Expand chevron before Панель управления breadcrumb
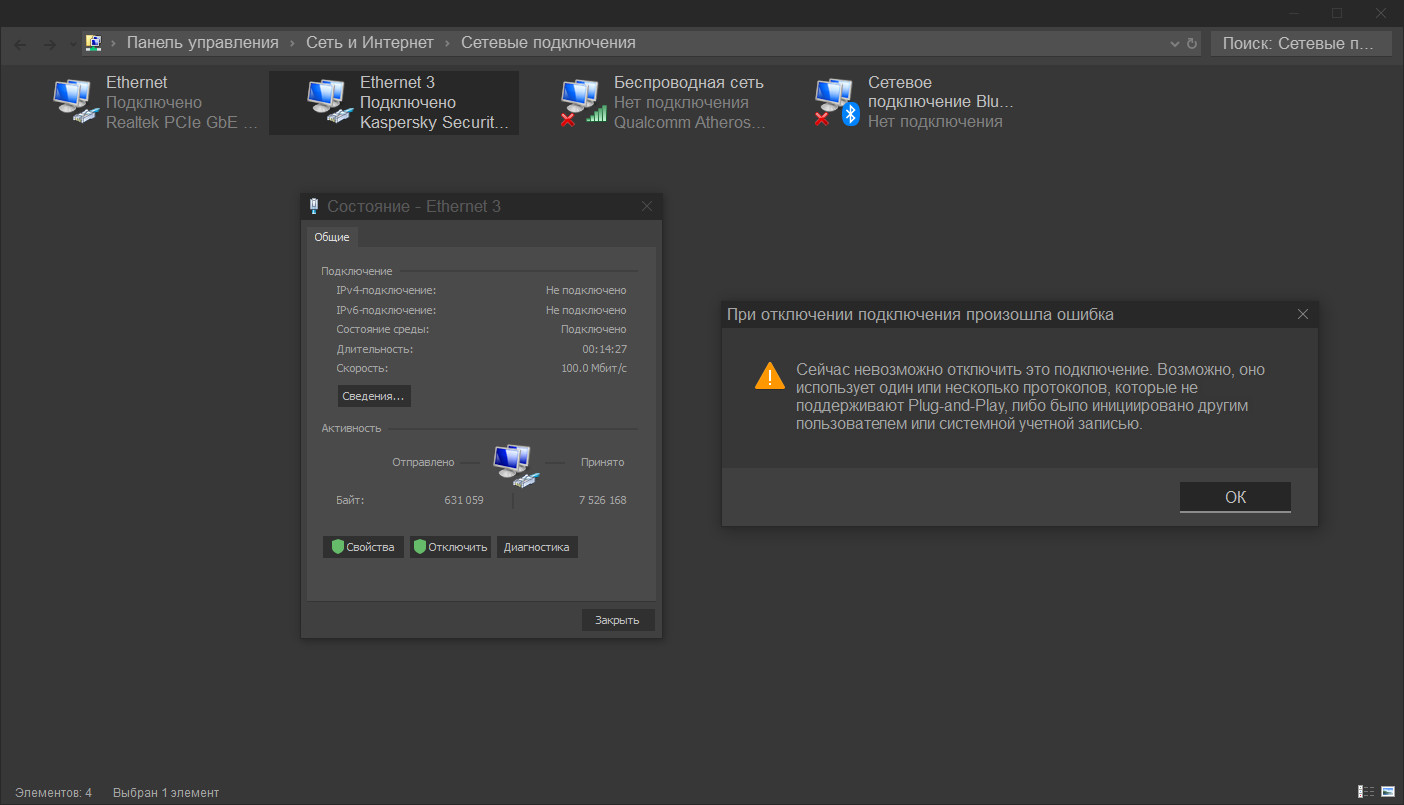The image size is (1404, 805). click(114, 43)
